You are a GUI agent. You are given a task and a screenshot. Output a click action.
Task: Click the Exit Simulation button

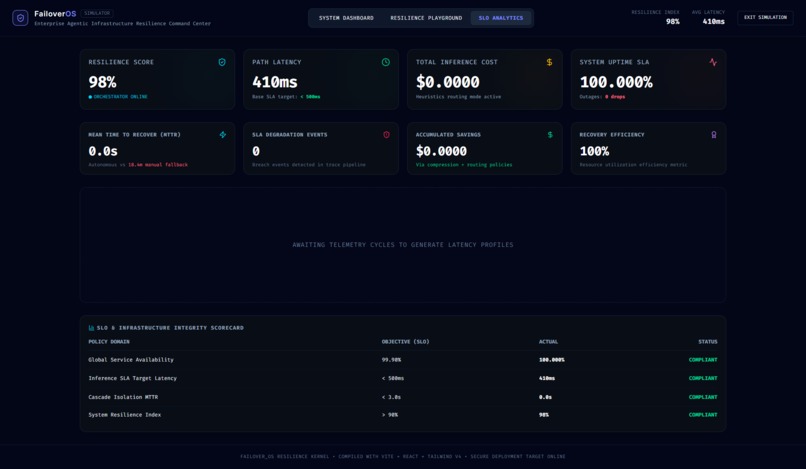(x=765, y=17)
